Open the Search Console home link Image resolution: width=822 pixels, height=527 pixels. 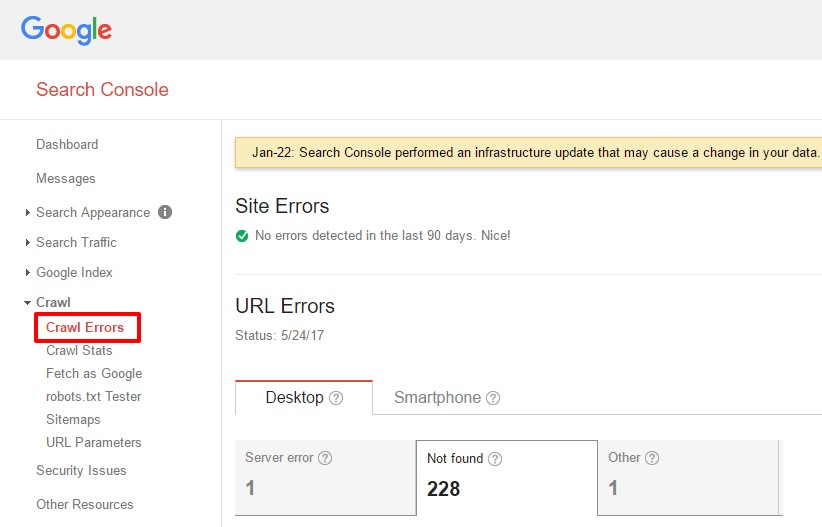(102, 90)
